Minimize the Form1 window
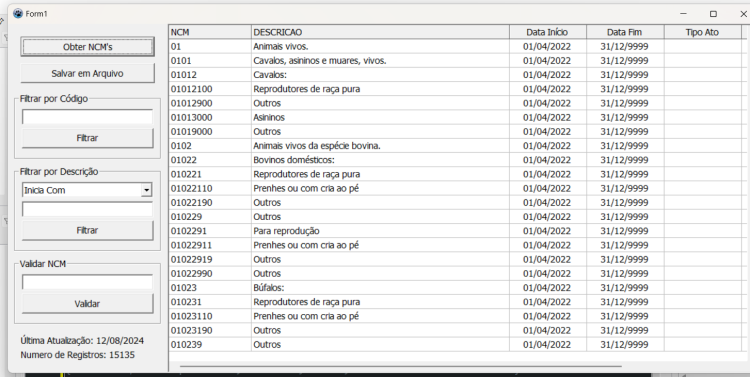The width and height of the screenshot is (750, 377). [684, 14]
